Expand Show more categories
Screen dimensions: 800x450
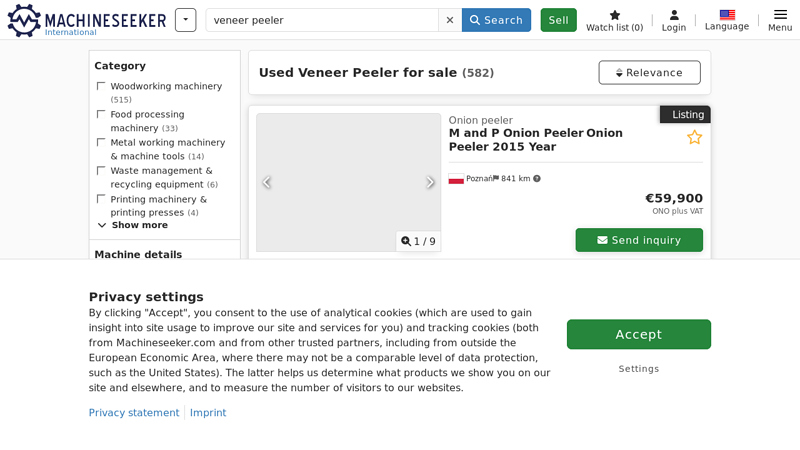(132, 225)
